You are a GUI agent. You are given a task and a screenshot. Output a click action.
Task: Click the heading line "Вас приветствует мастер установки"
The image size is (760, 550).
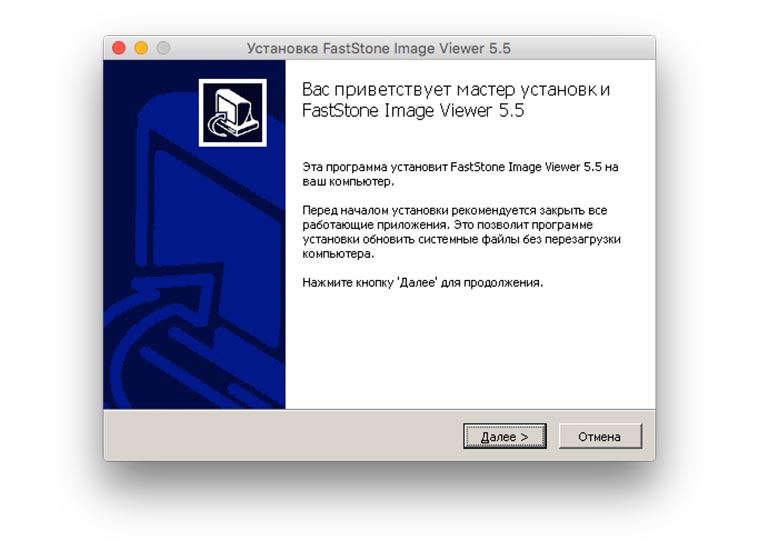[x=456, y=90]
